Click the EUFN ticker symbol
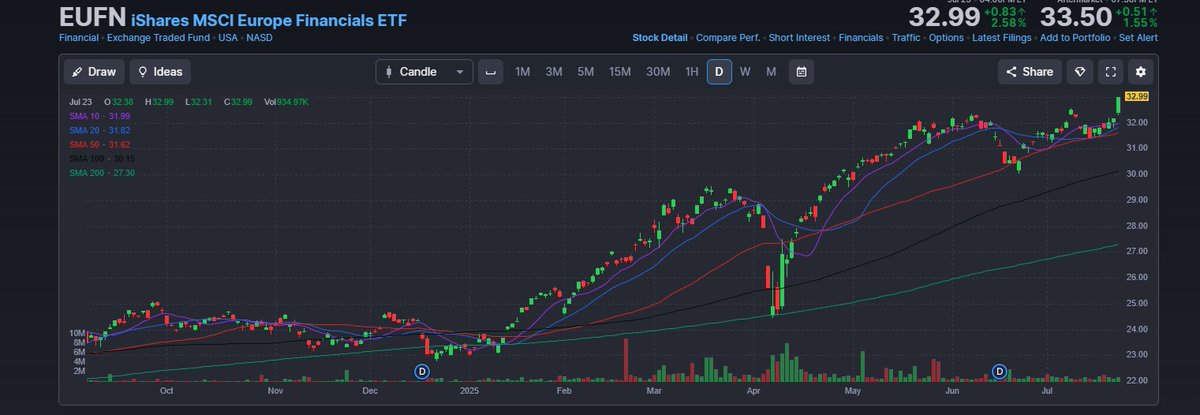The width and height of the screenshot is (1200, 415). [92, 17]
